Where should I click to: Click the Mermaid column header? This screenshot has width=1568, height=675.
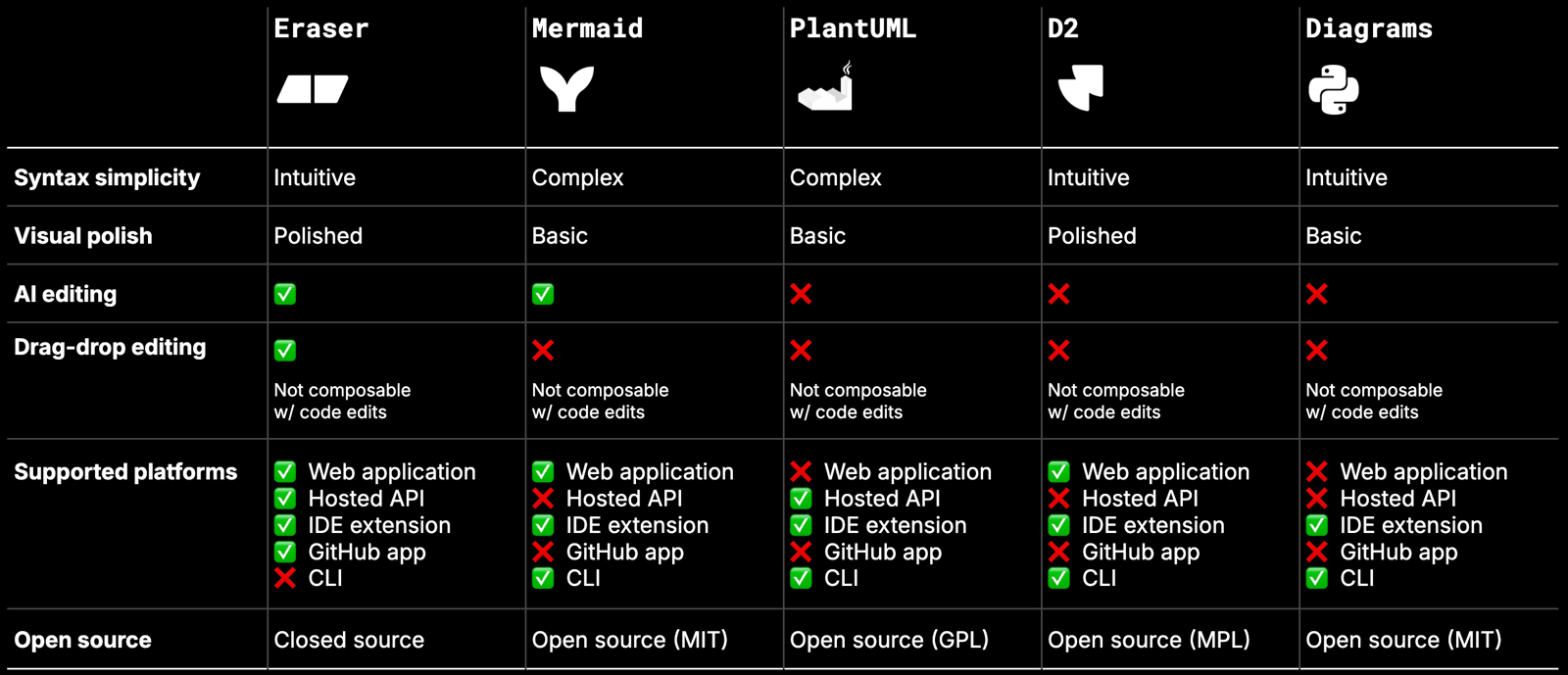point(587,28)
